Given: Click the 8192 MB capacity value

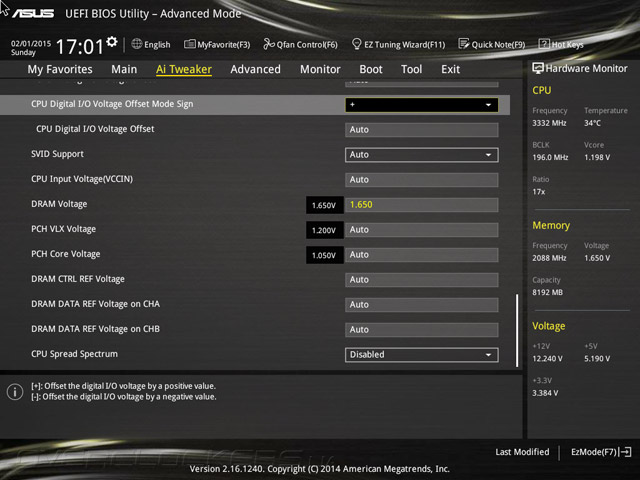Looking at the screenshot, I should [x=547, y=292].
